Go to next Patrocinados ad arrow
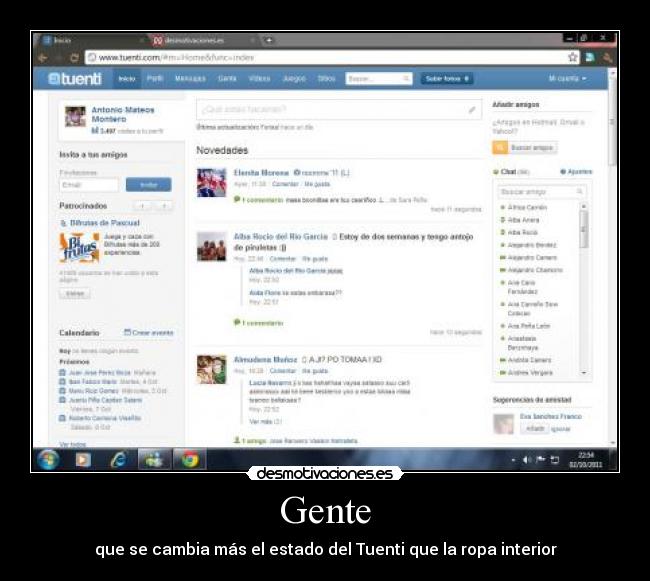The width and height of the screenshot is (650, 581). point(164,206)
